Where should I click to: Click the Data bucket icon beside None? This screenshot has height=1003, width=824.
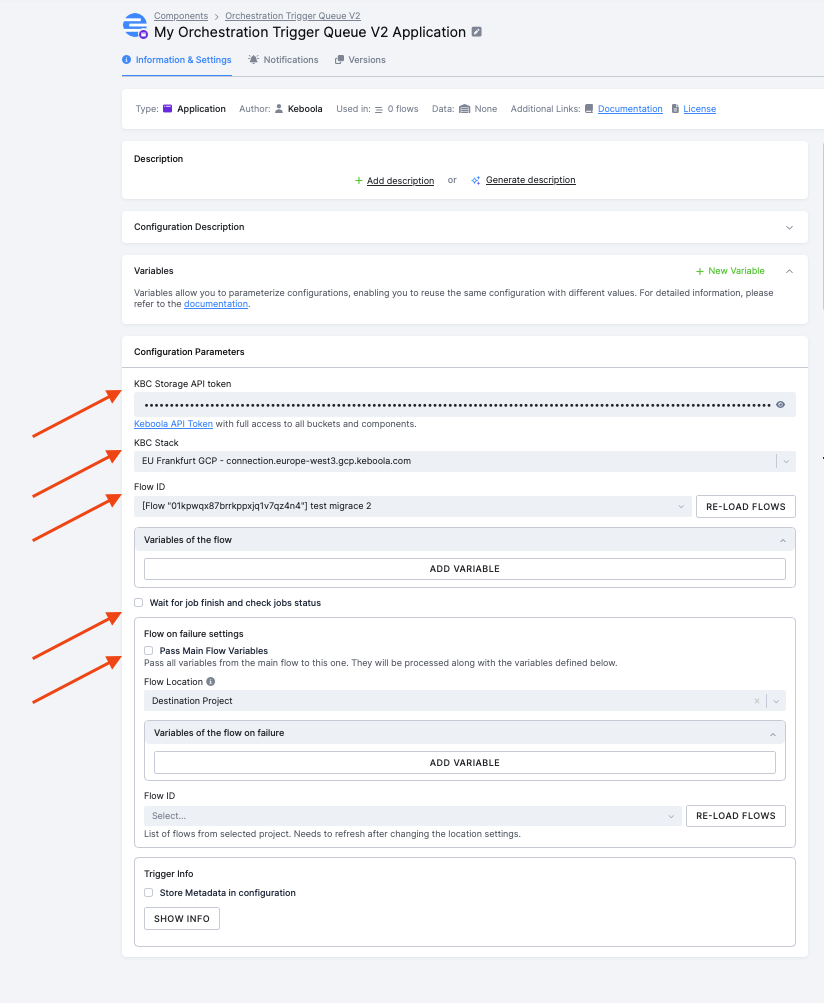point(464,109)
